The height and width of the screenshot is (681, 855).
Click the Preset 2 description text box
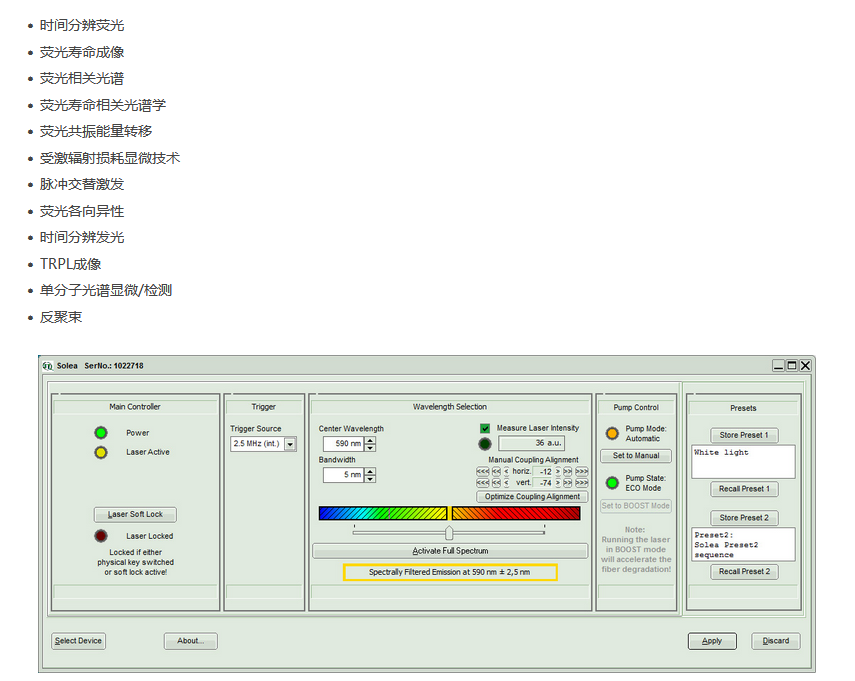click(x=743, y=545)
